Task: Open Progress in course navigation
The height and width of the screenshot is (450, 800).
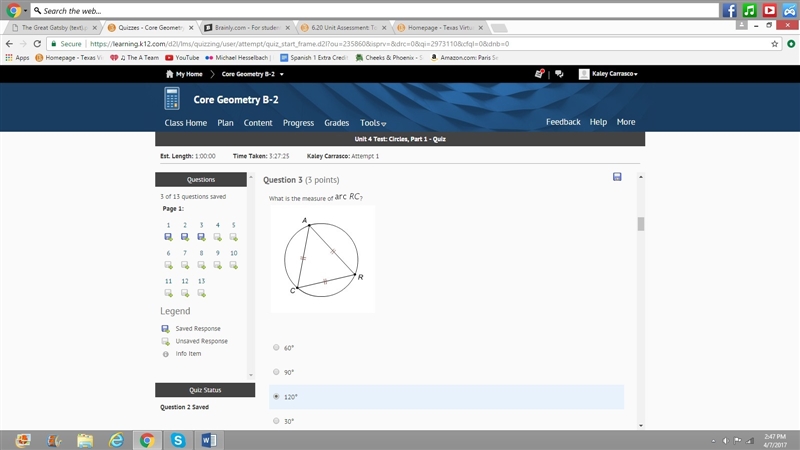Action: pos(298,123)
